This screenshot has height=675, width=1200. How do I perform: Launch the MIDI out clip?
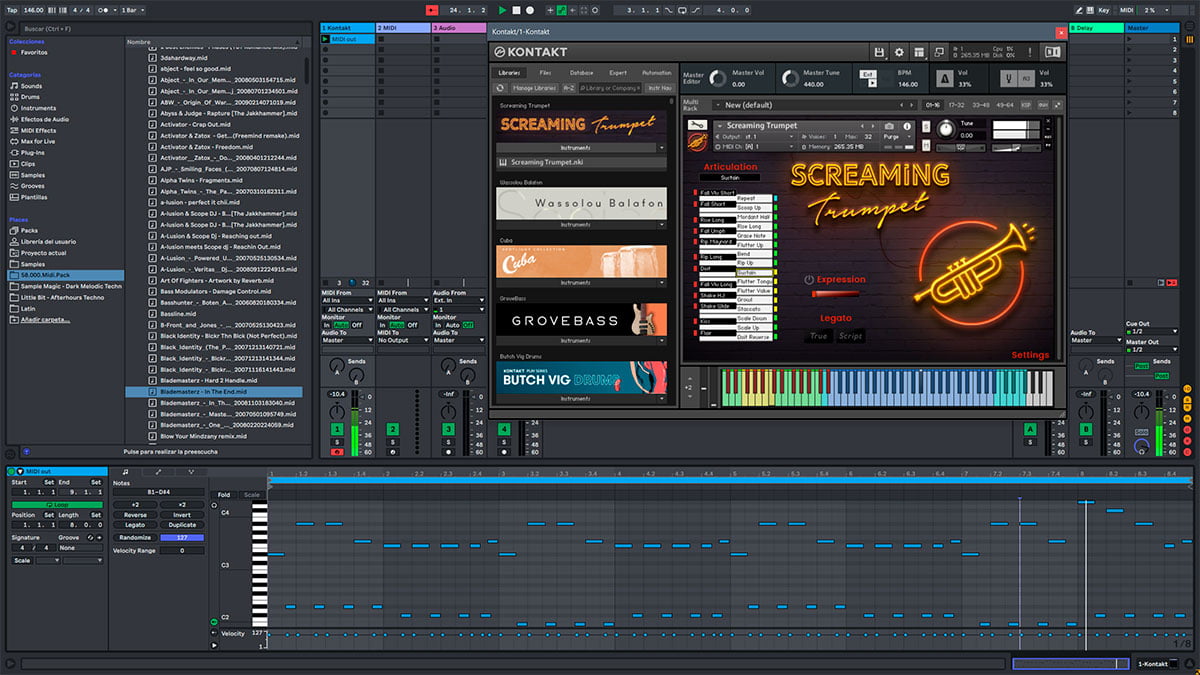(325, 39)
